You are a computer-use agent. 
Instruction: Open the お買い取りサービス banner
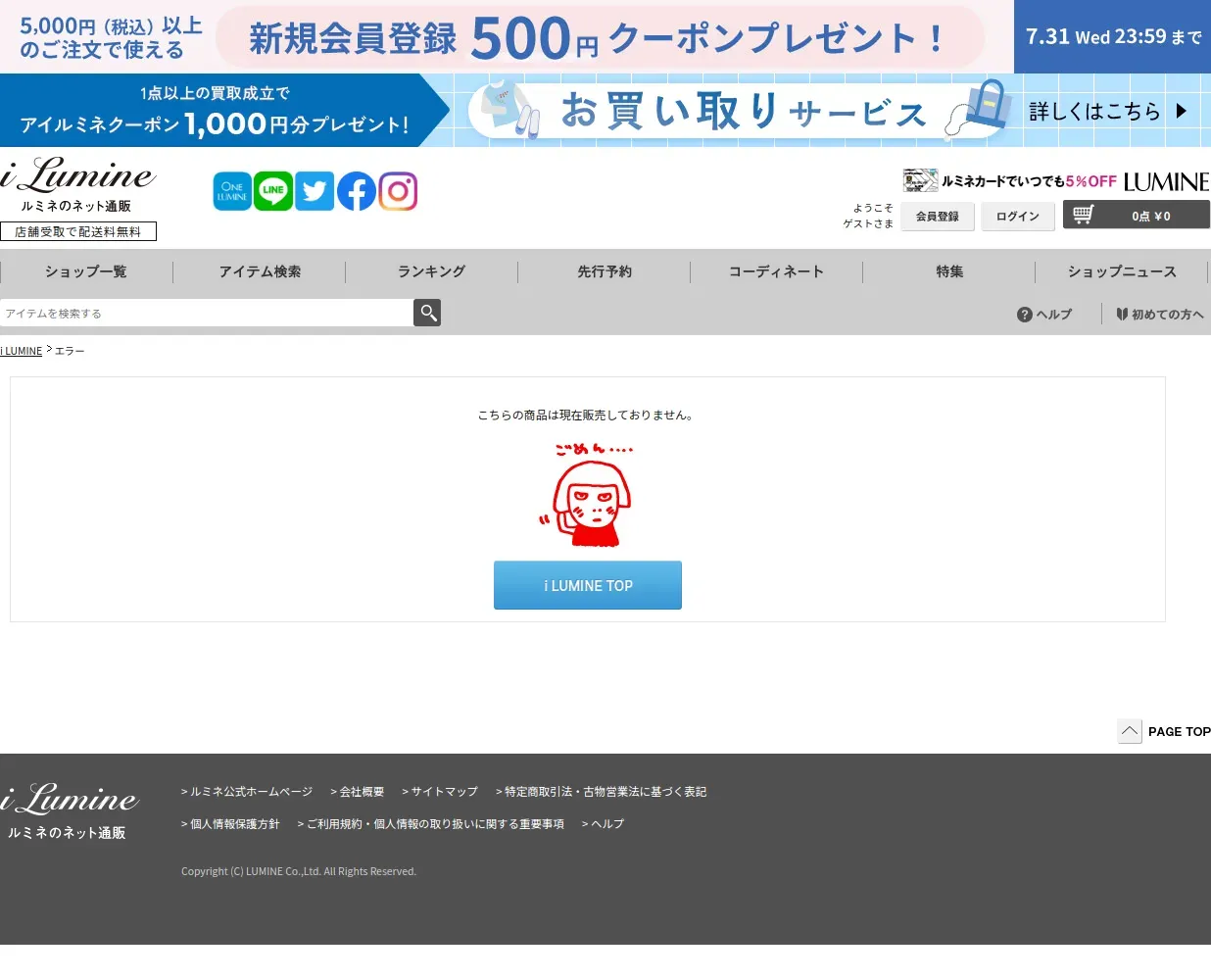click(605, 111)
